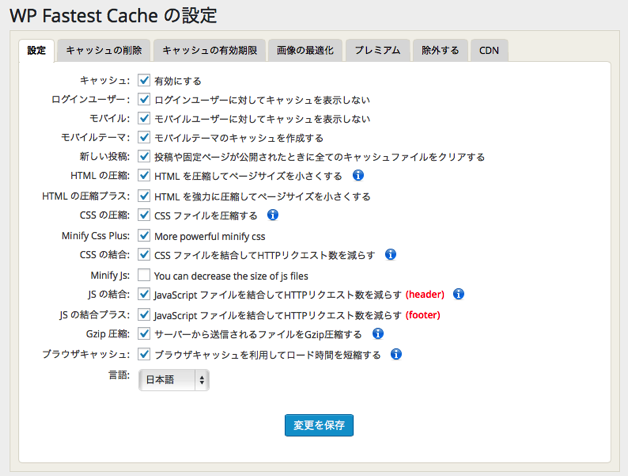Toggle CSS の結合 checkbox
The height and width of the screenshot is (476, 628).
click(144, 254)
